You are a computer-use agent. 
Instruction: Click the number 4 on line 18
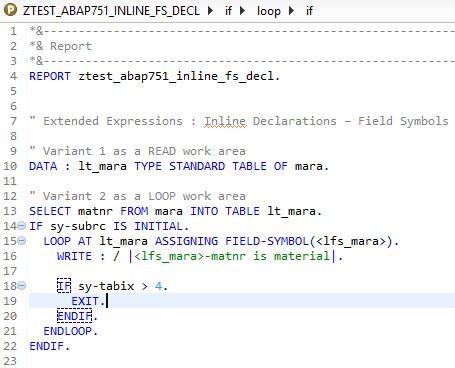(x=158, y=286)
